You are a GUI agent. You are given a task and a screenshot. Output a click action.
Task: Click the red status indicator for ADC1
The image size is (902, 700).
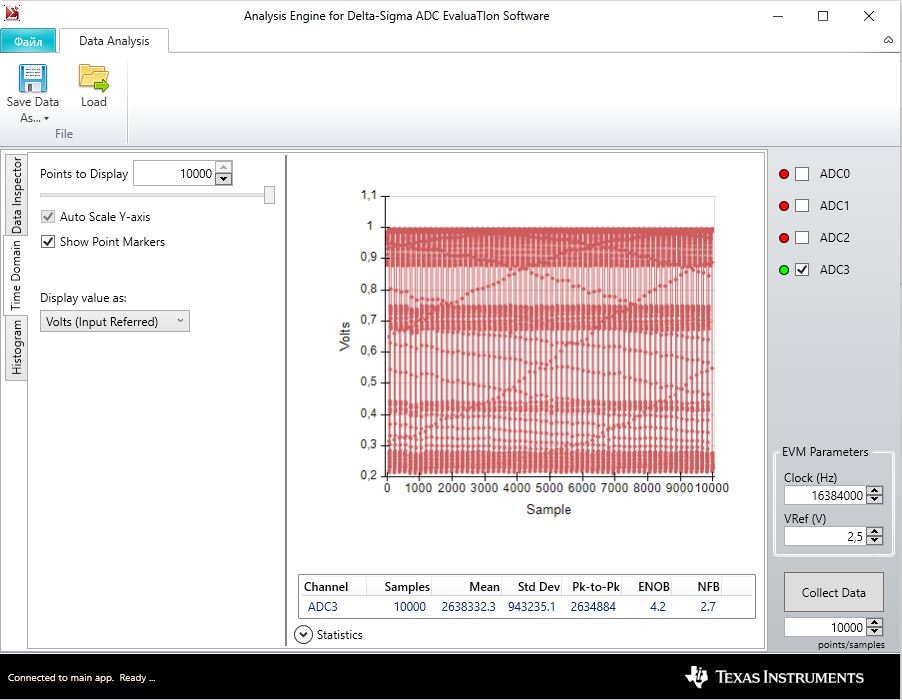pyautogui.click(x=783, y=206)
